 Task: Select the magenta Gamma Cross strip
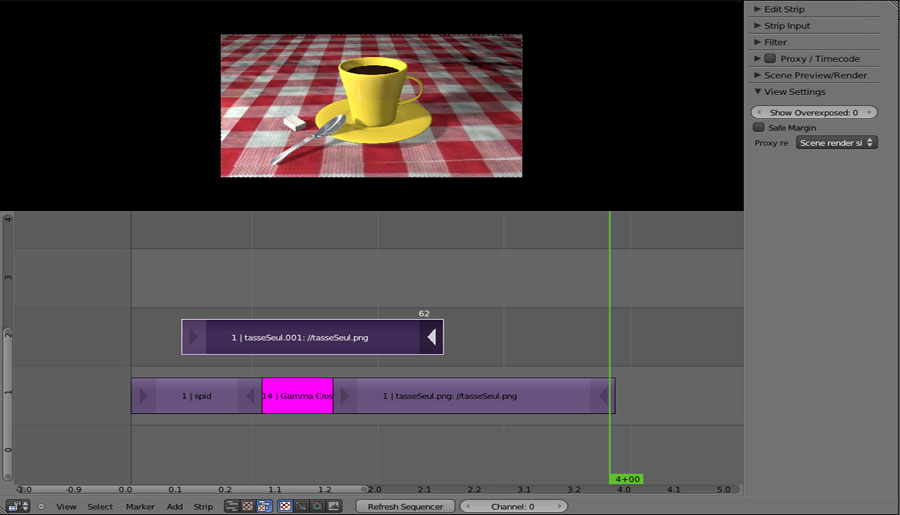[x=297, y=396]
